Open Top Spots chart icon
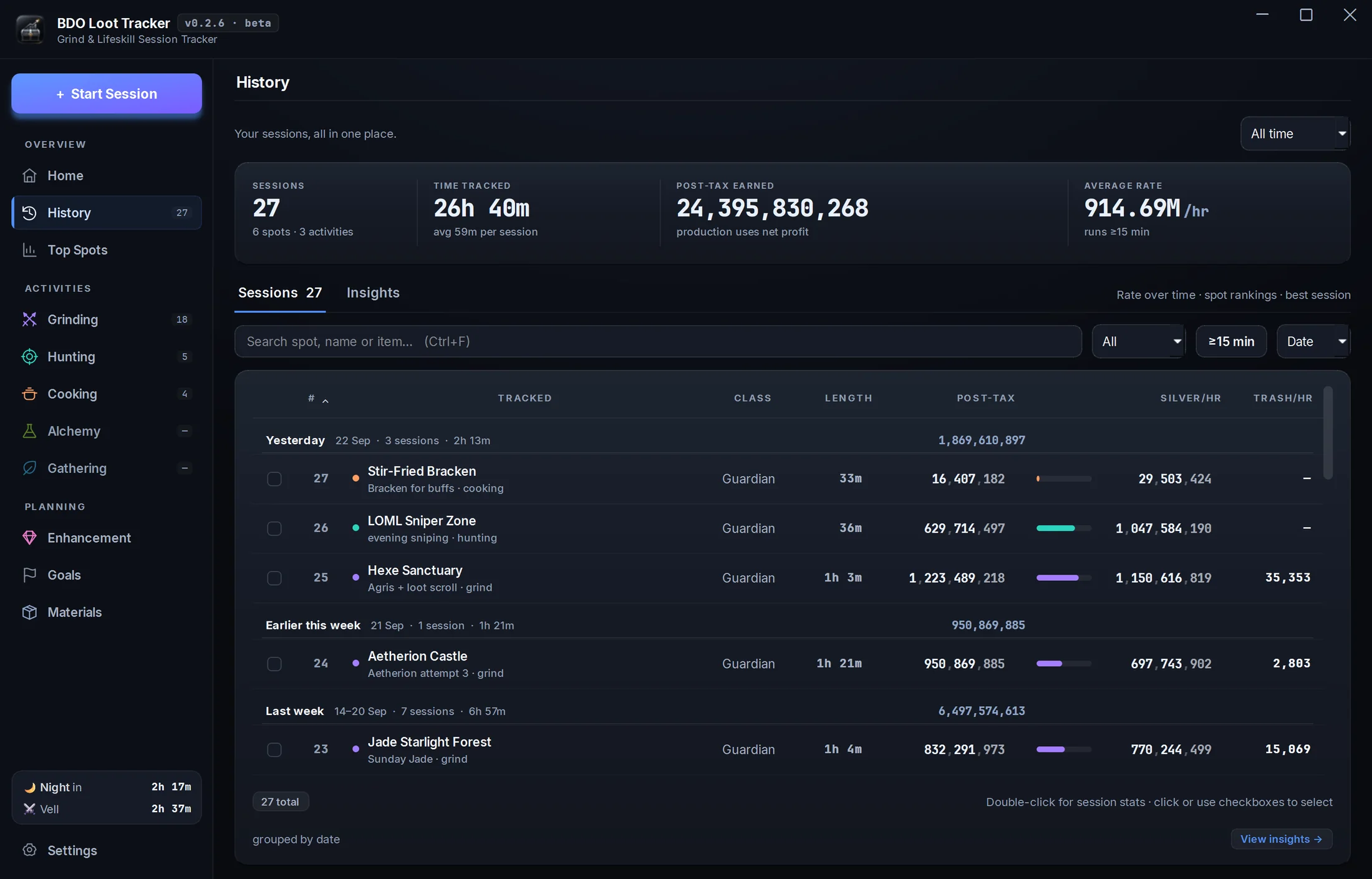 (29, 250)
